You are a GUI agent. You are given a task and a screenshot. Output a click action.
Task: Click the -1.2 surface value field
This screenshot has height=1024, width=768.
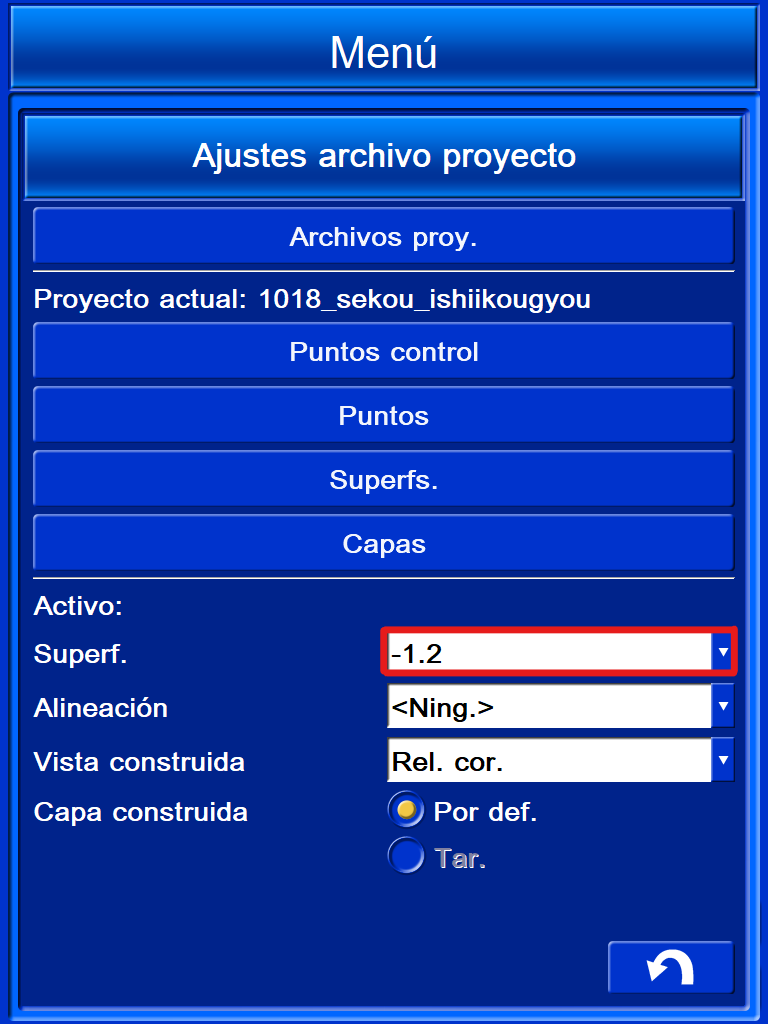[549, 651]
